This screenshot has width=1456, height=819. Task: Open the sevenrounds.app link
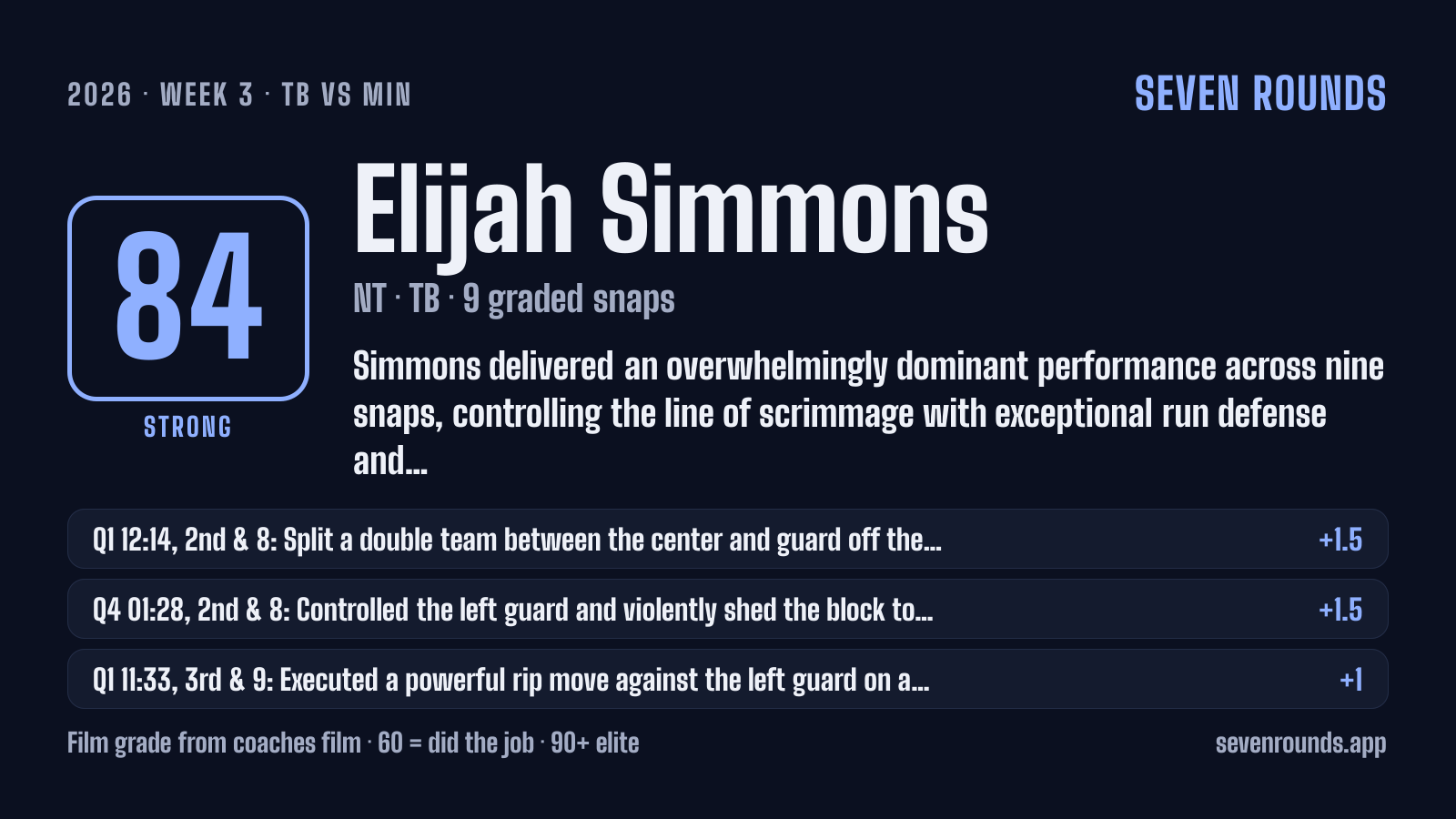(x=1300, y=743)
